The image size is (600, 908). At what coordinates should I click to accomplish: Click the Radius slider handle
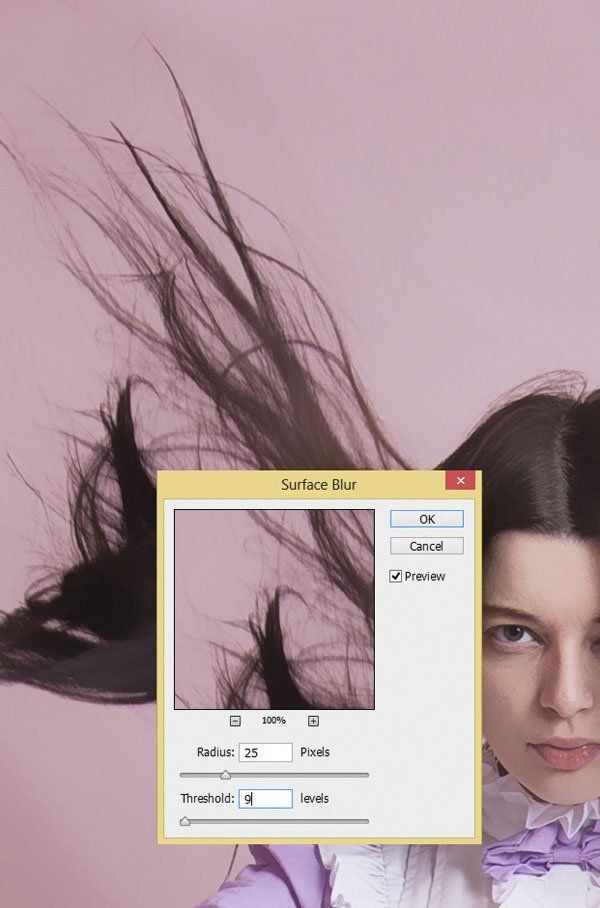pos(225,775)
